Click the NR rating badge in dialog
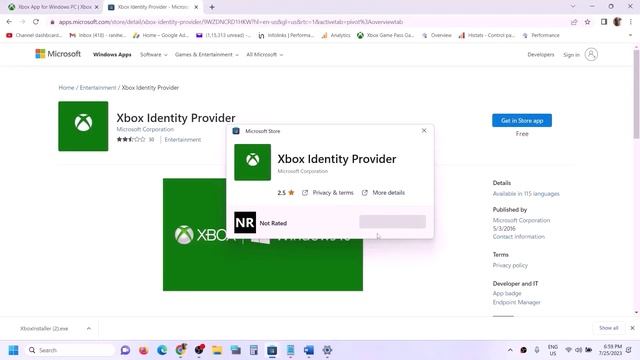The height and width of the screenshot is (360, 640). pos(245,222)
